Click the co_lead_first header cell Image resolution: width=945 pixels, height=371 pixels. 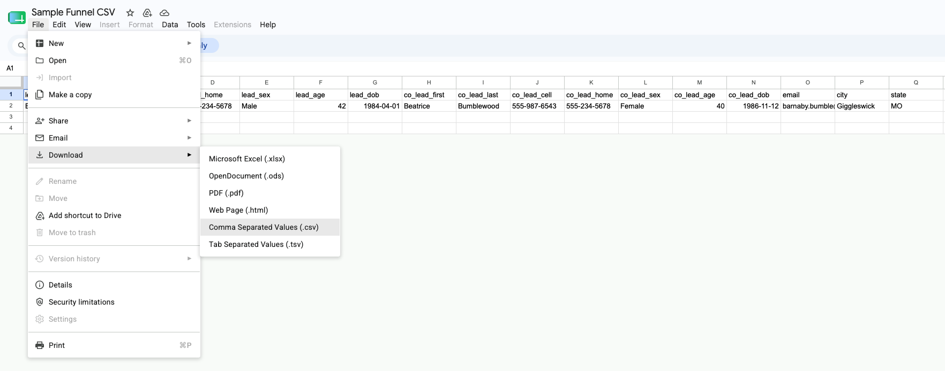tap(429, 95)
